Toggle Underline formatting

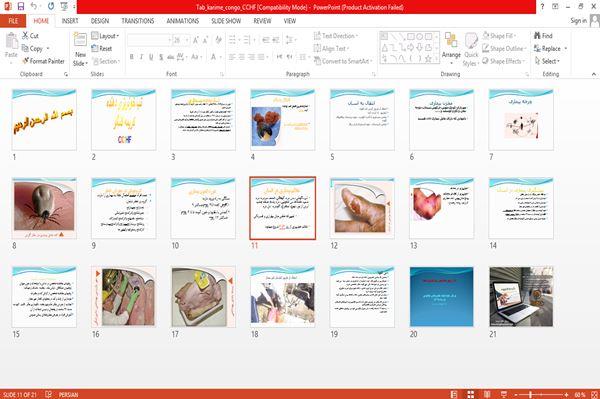tap(151, 57)
